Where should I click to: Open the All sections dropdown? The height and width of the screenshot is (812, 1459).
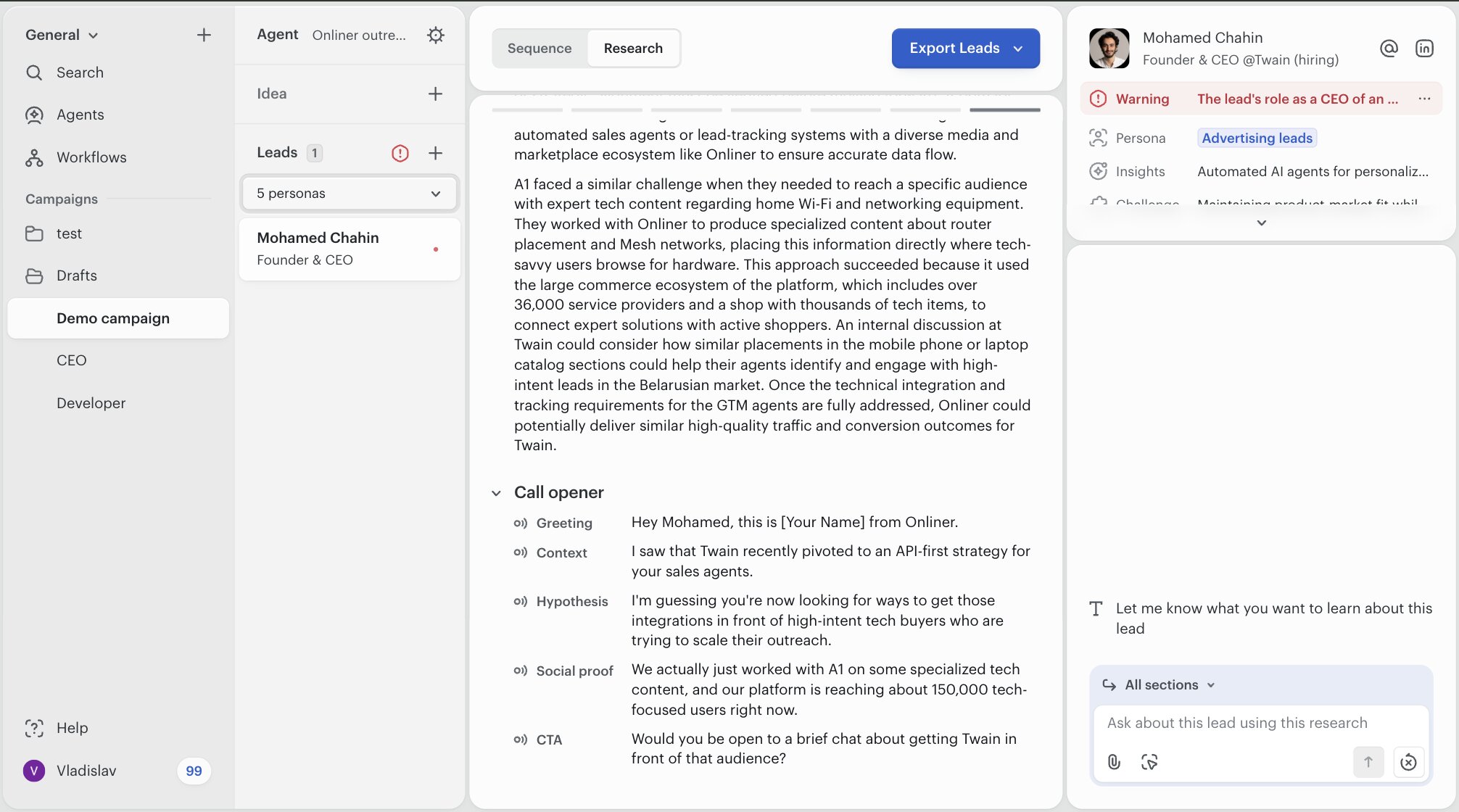coord(1169,684)
